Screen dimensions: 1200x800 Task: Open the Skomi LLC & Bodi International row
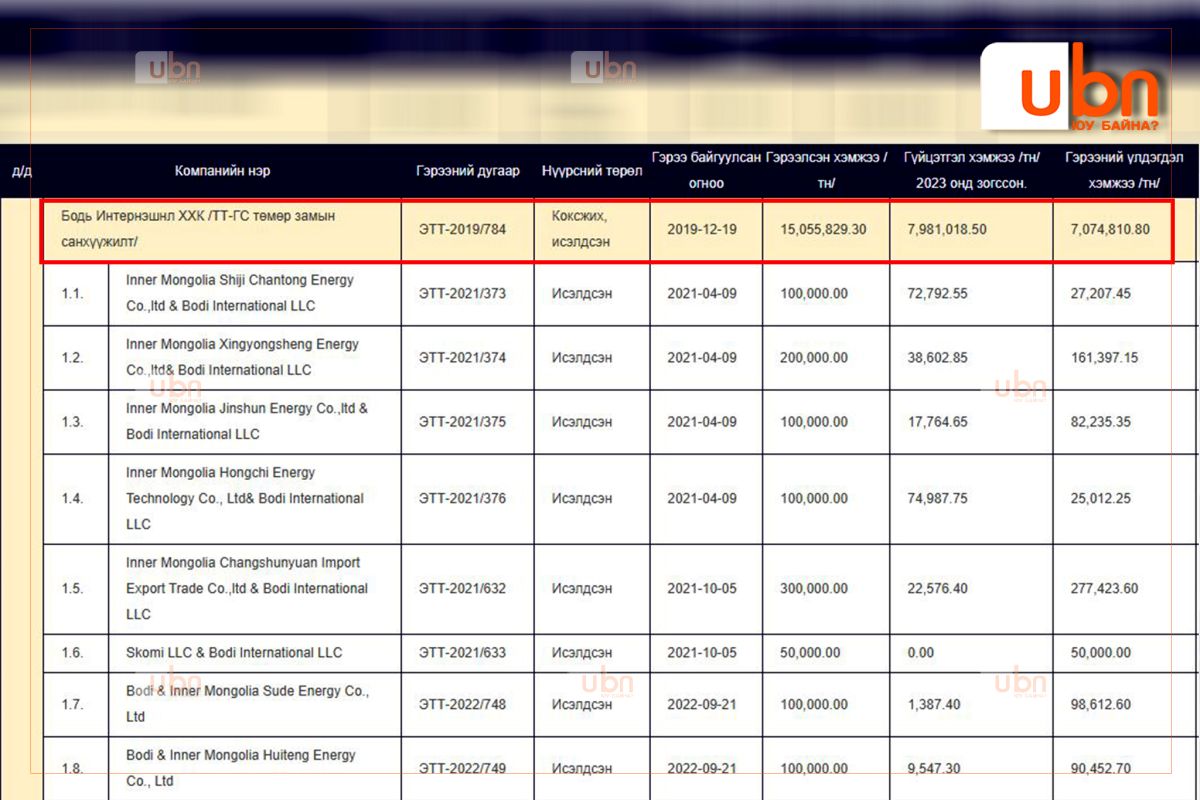[234, 653]
